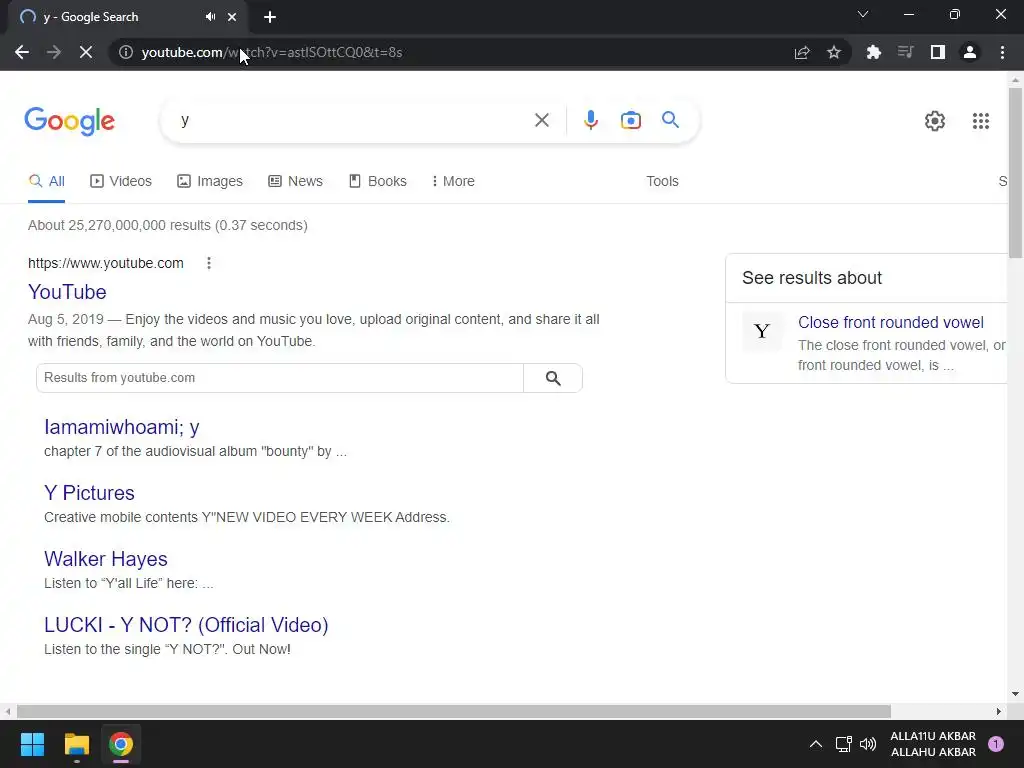This screenshot has height=768, width=1024.
Task: Show hidden tray icons chevron
Action: click(816, 744)
